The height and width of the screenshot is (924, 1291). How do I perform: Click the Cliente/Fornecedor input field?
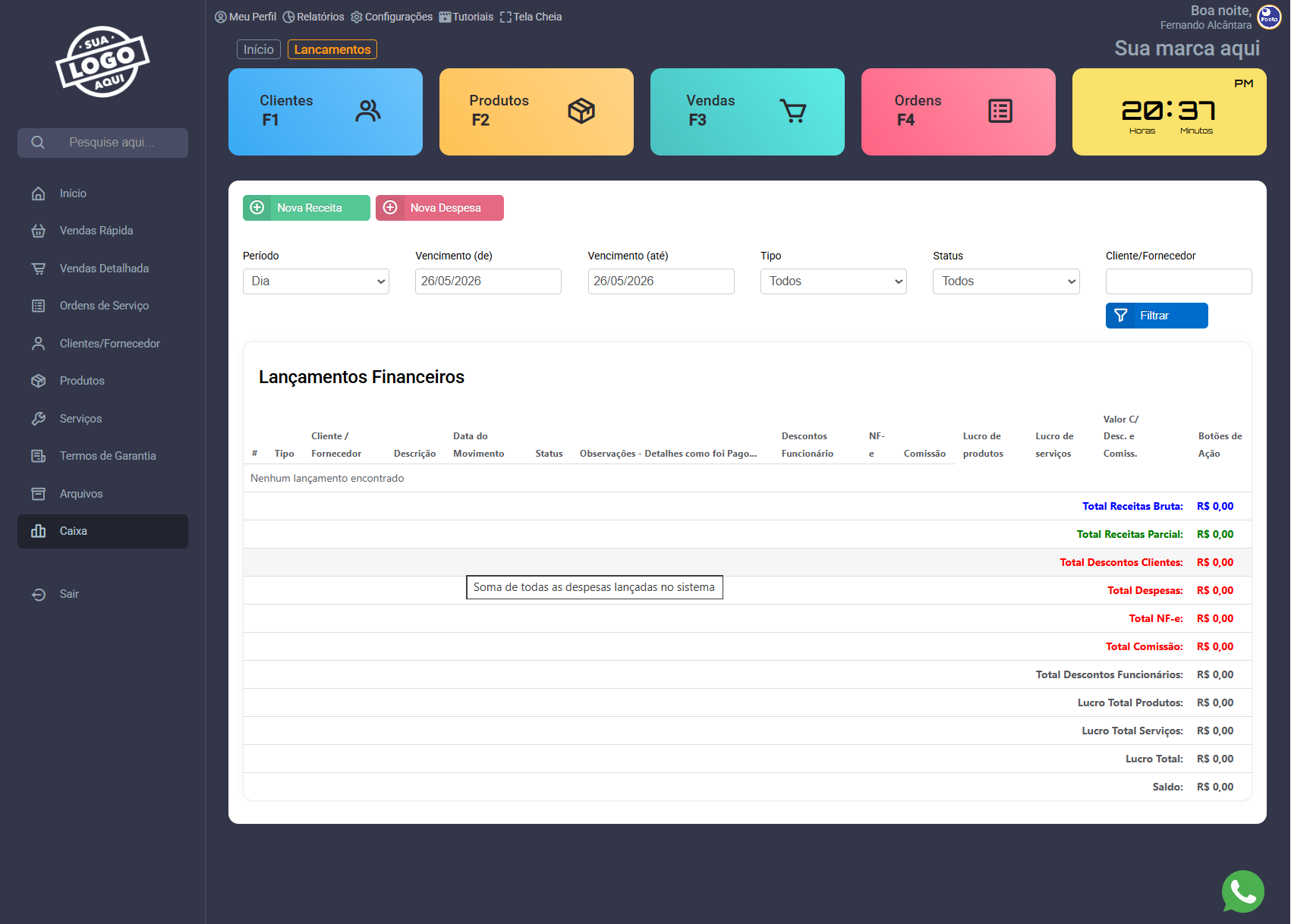pos(1179,281)
